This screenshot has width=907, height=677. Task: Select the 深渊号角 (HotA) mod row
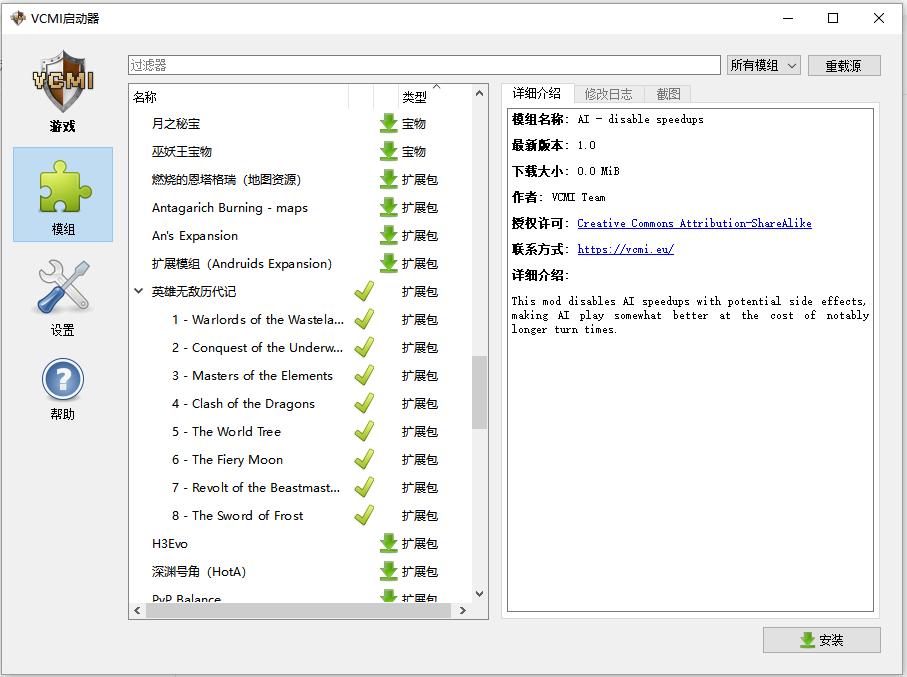(301, 571)
